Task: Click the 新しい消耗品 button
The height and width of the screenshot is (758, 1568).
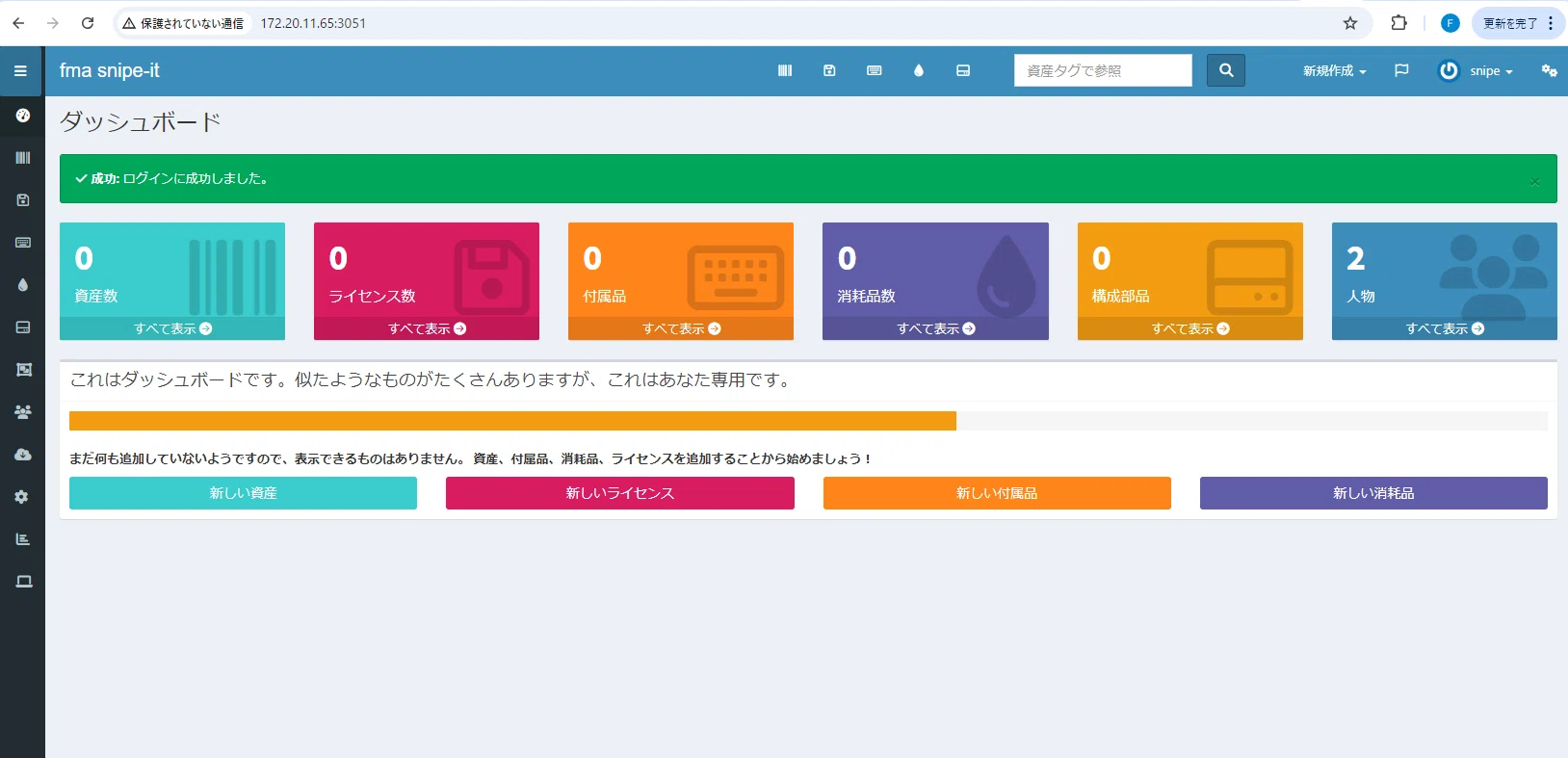Action: pos(1373,493)
